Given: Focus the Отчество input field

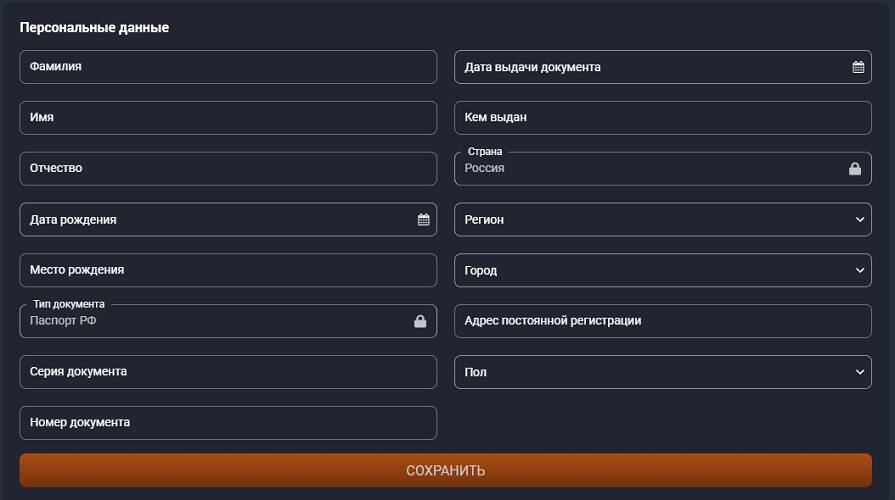Looking at the screenshot, I should point(228,168).
